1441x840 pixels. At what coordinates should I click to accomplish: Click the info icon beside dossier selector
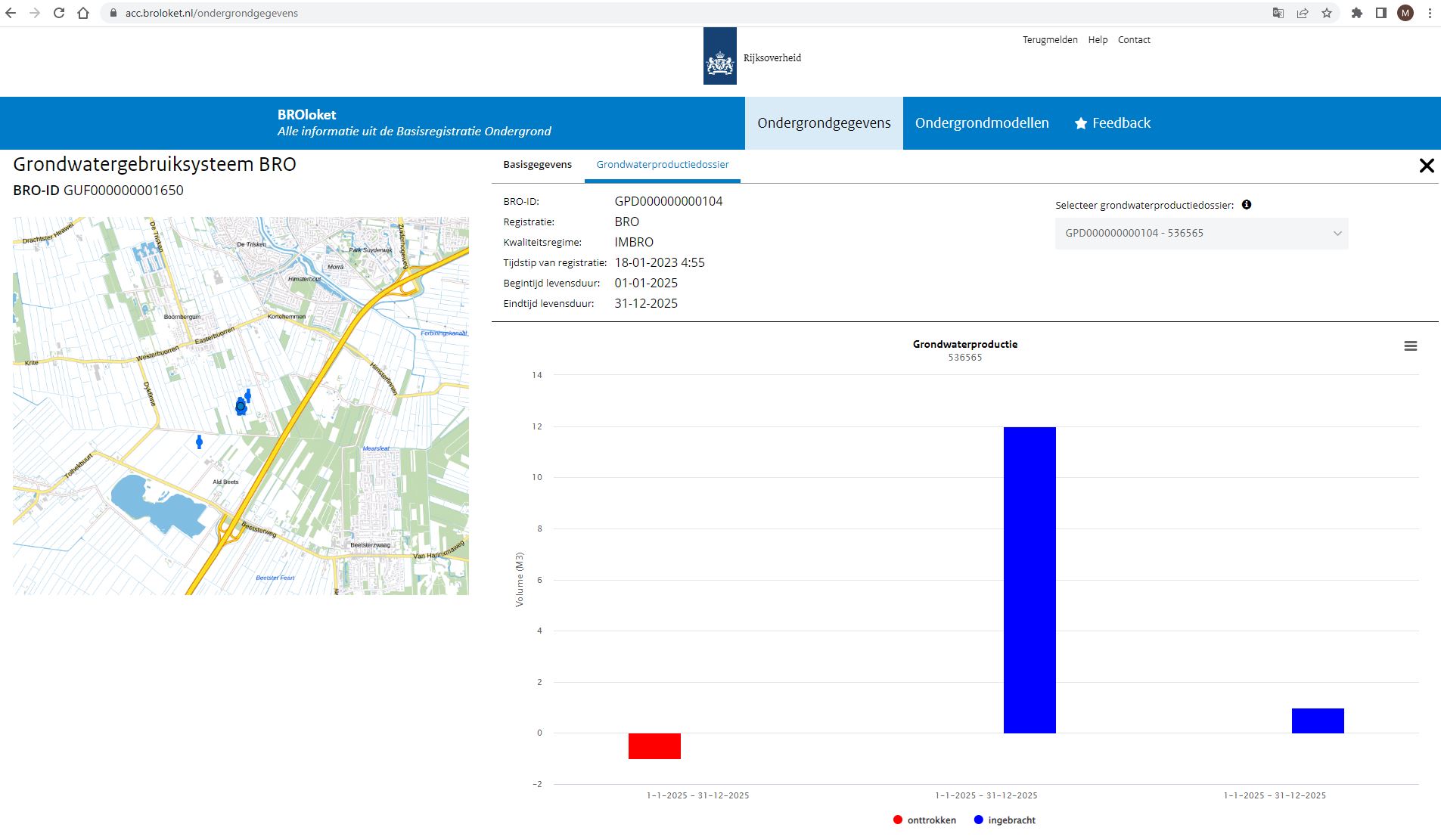tap(1247, 205)
